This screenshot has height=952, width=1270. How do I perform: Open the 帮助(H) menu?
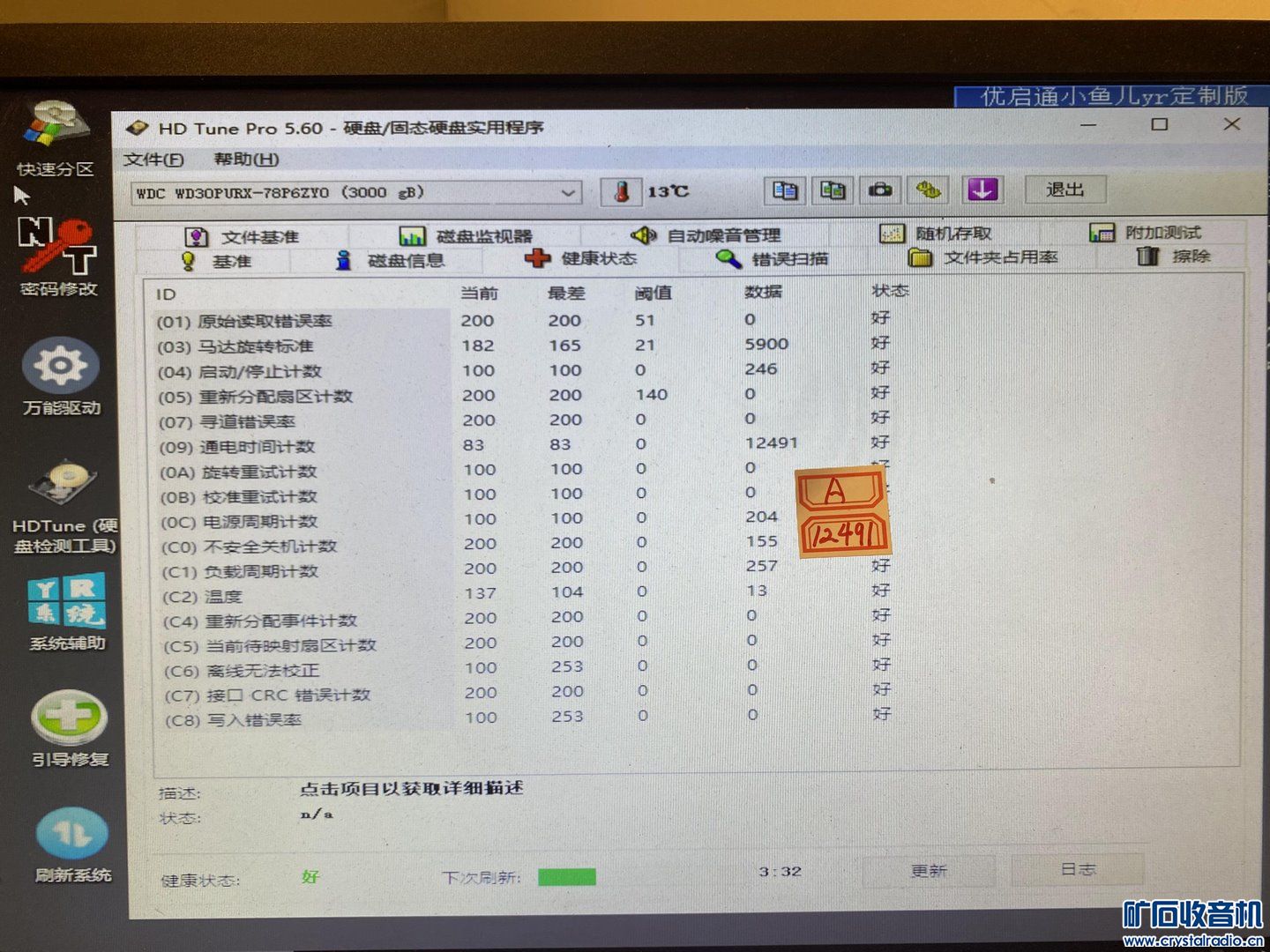coord(246,160)
